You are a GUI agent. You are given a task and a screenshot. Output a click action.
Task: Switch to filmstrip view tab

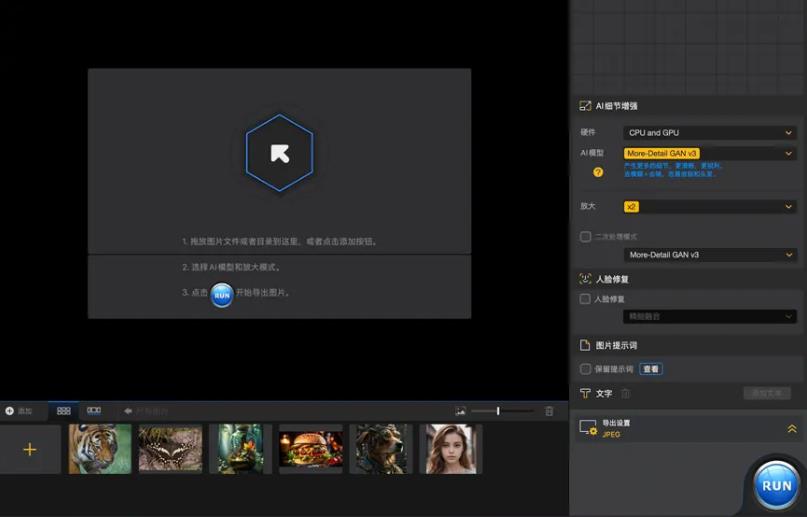click(x=94, y=411)
